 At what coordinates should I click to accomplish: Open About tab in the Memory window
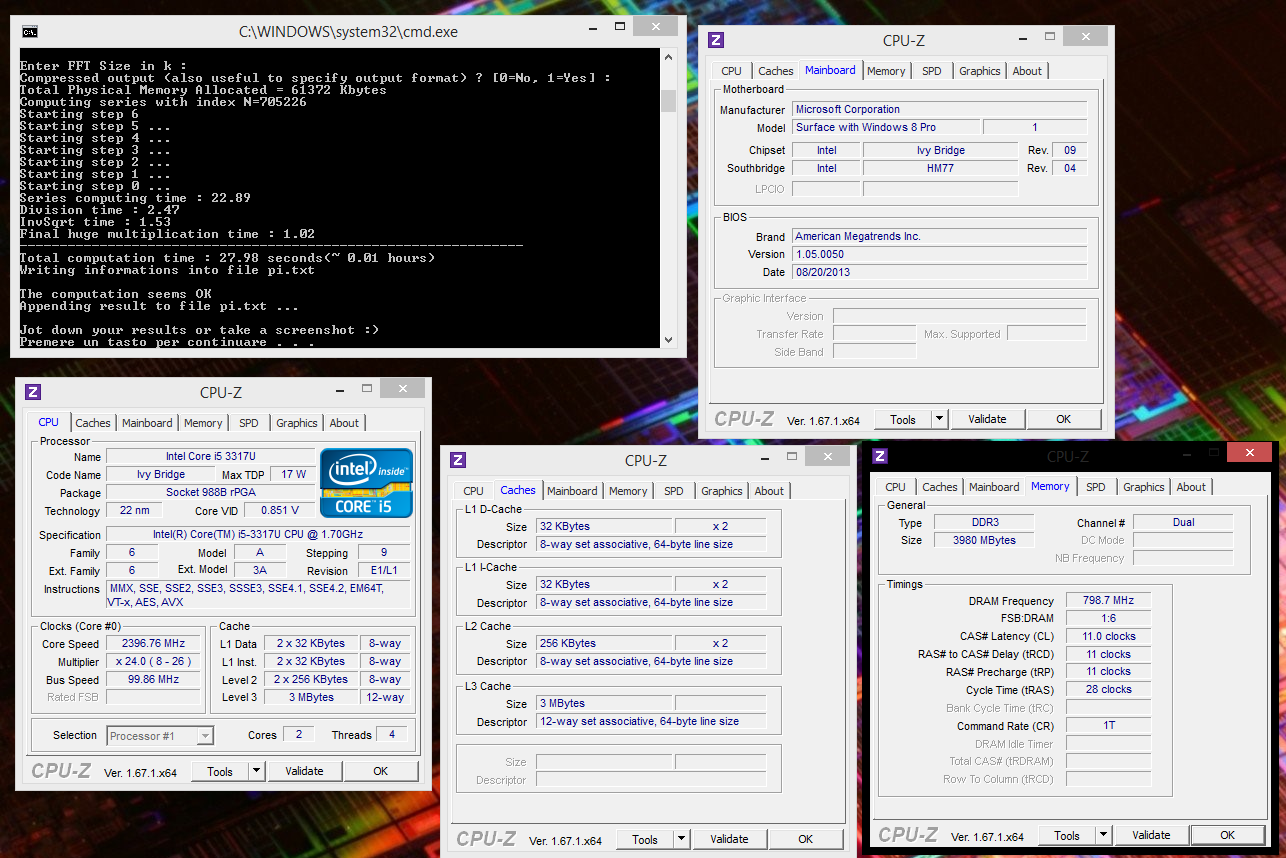[x=1190, y=487]
